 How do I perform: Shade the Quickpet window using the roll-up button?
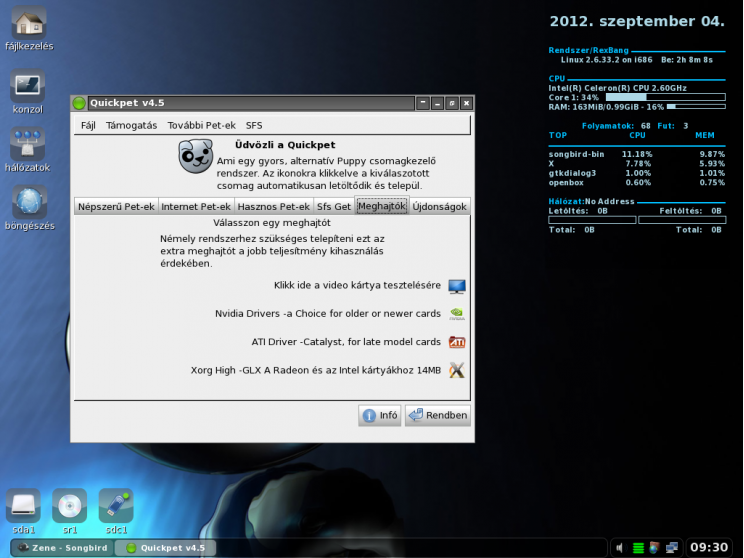423,103
